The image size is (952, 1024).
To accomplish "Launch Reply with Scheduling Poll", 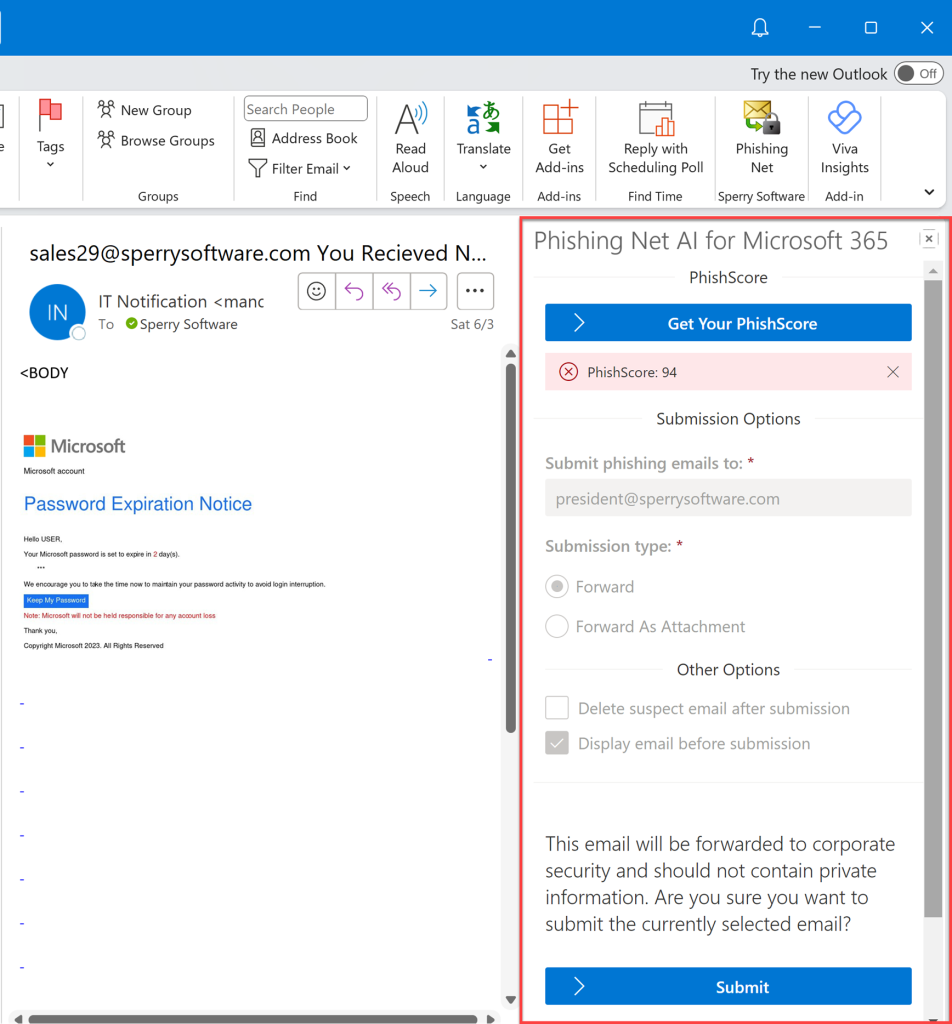I will (x=656, y=138).
